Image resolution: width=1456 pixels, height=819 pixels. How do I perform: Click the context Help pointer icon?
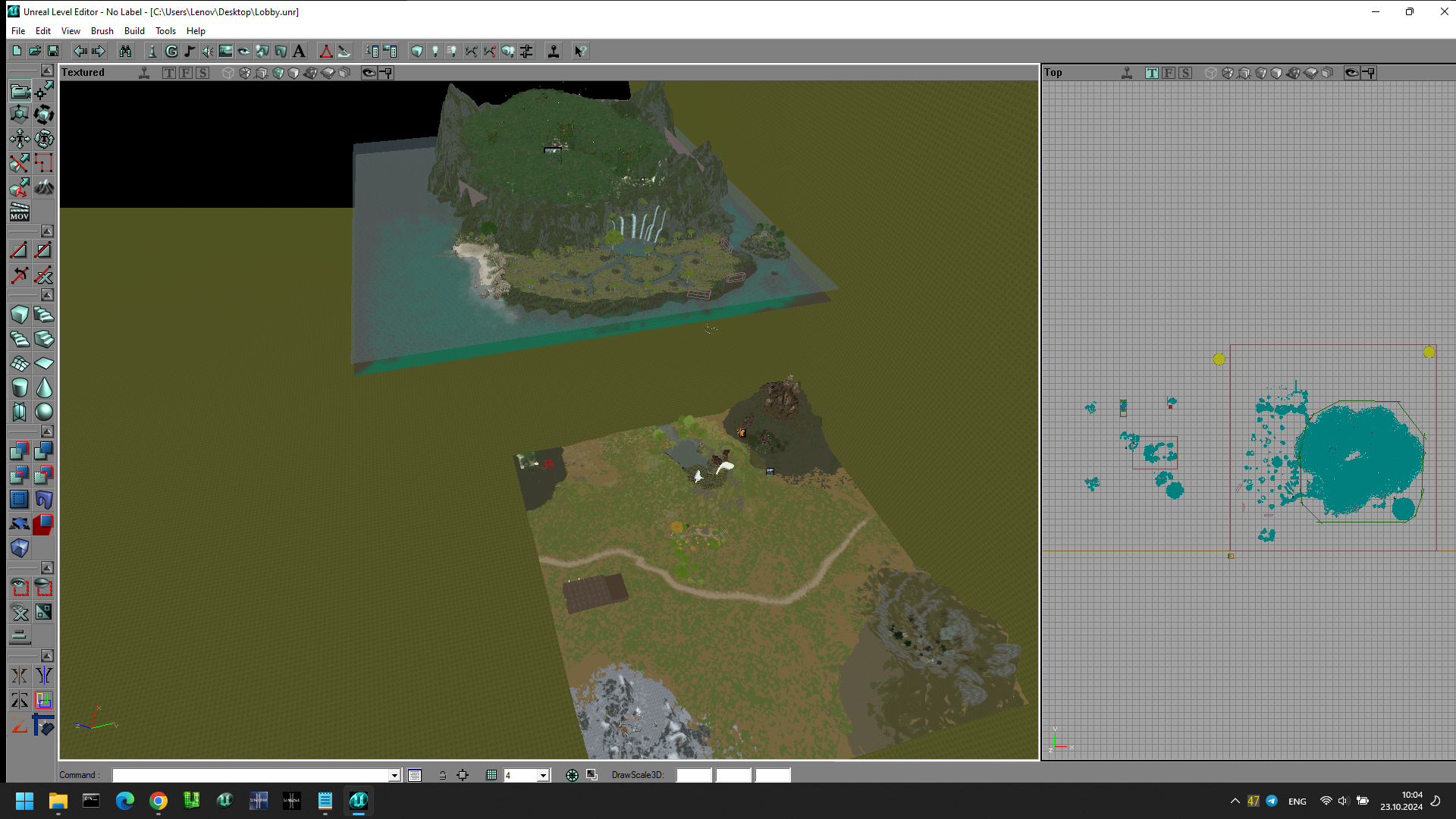tap(580, 52)
